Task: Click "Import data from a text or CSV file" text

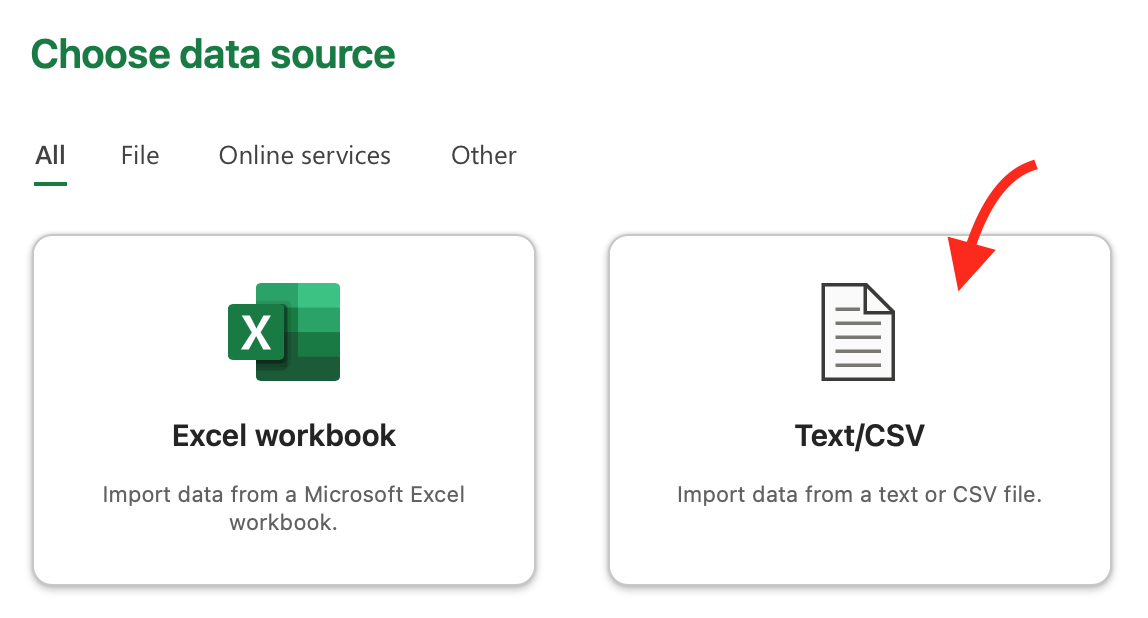Action: point(859,495)
